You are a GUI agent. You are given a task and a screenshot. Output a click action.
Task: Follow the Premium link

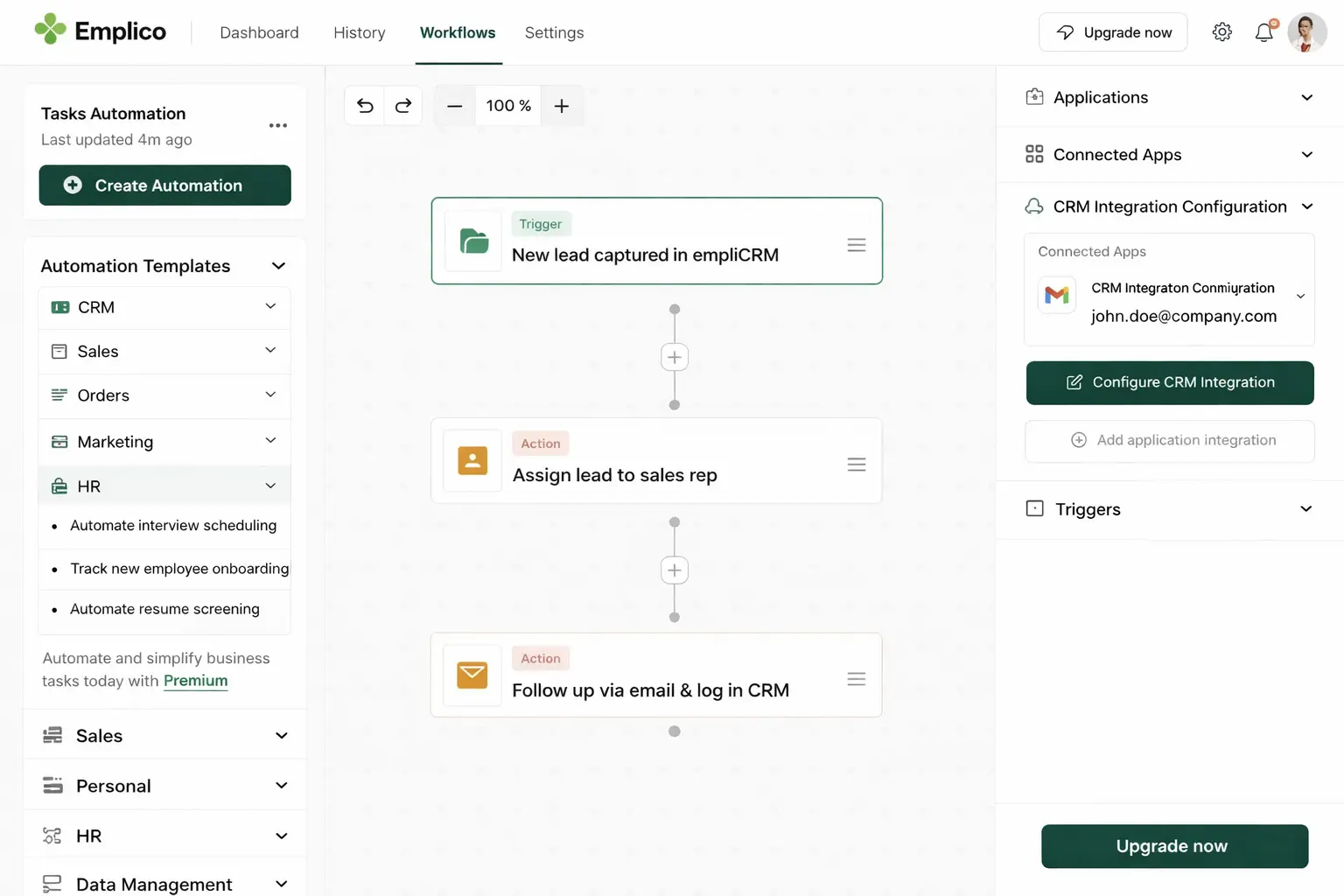[x=195, y=681]
